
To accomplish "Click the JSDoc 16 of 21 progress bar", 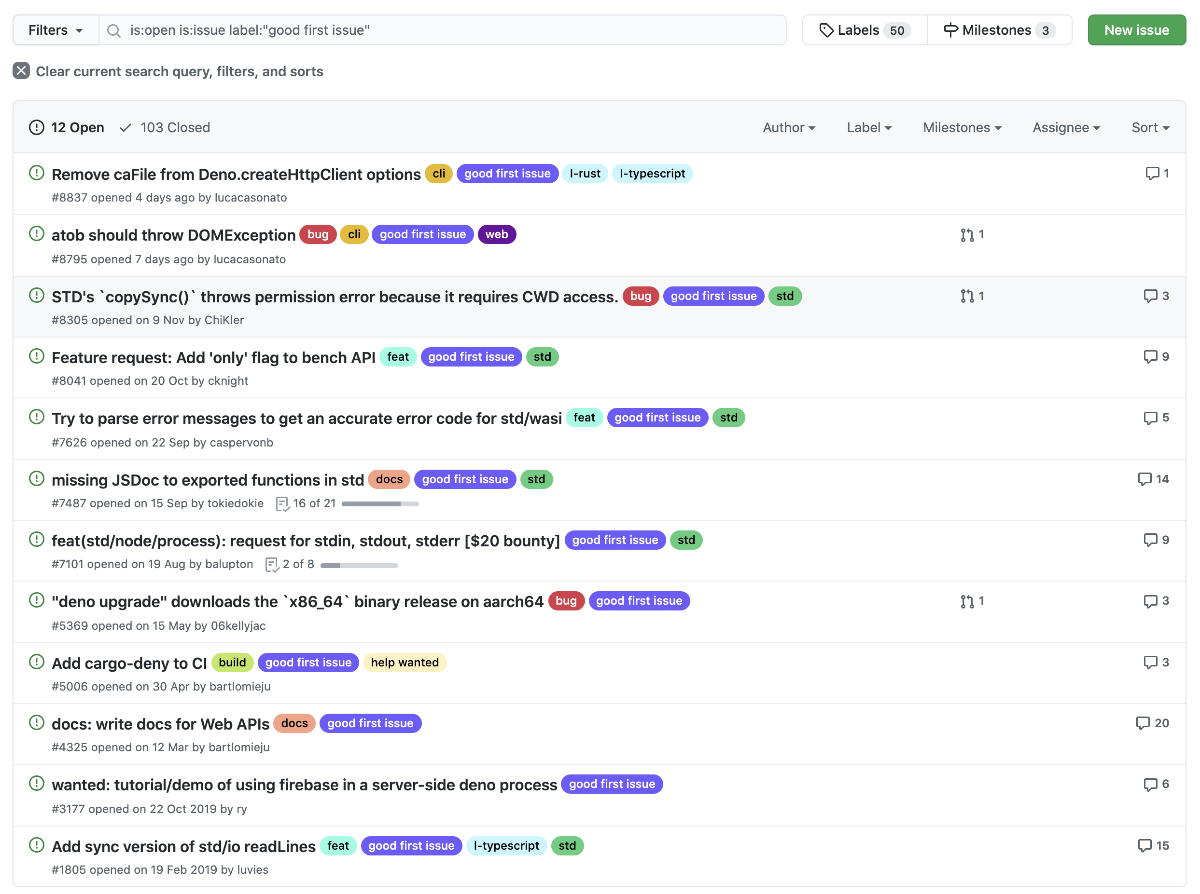I will 380,504.
